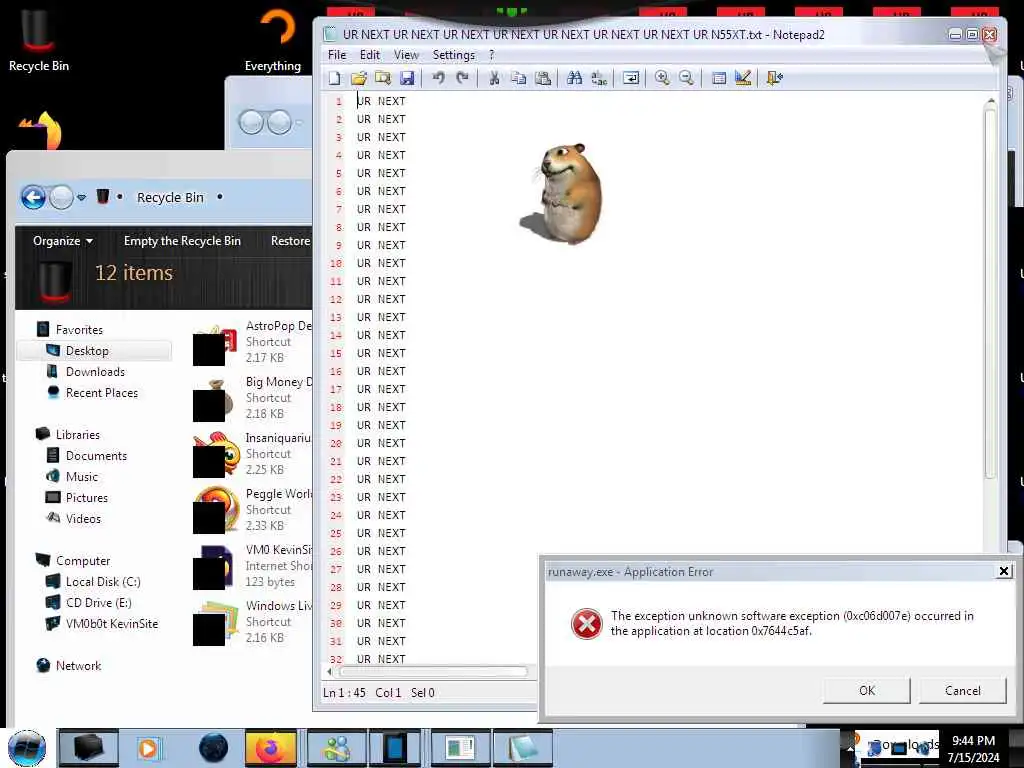The width and height of the screenshot is (1024, 768).
Task: Click the Exit icon in Notepad2 toolbar
Action: (x=775, y=78)
